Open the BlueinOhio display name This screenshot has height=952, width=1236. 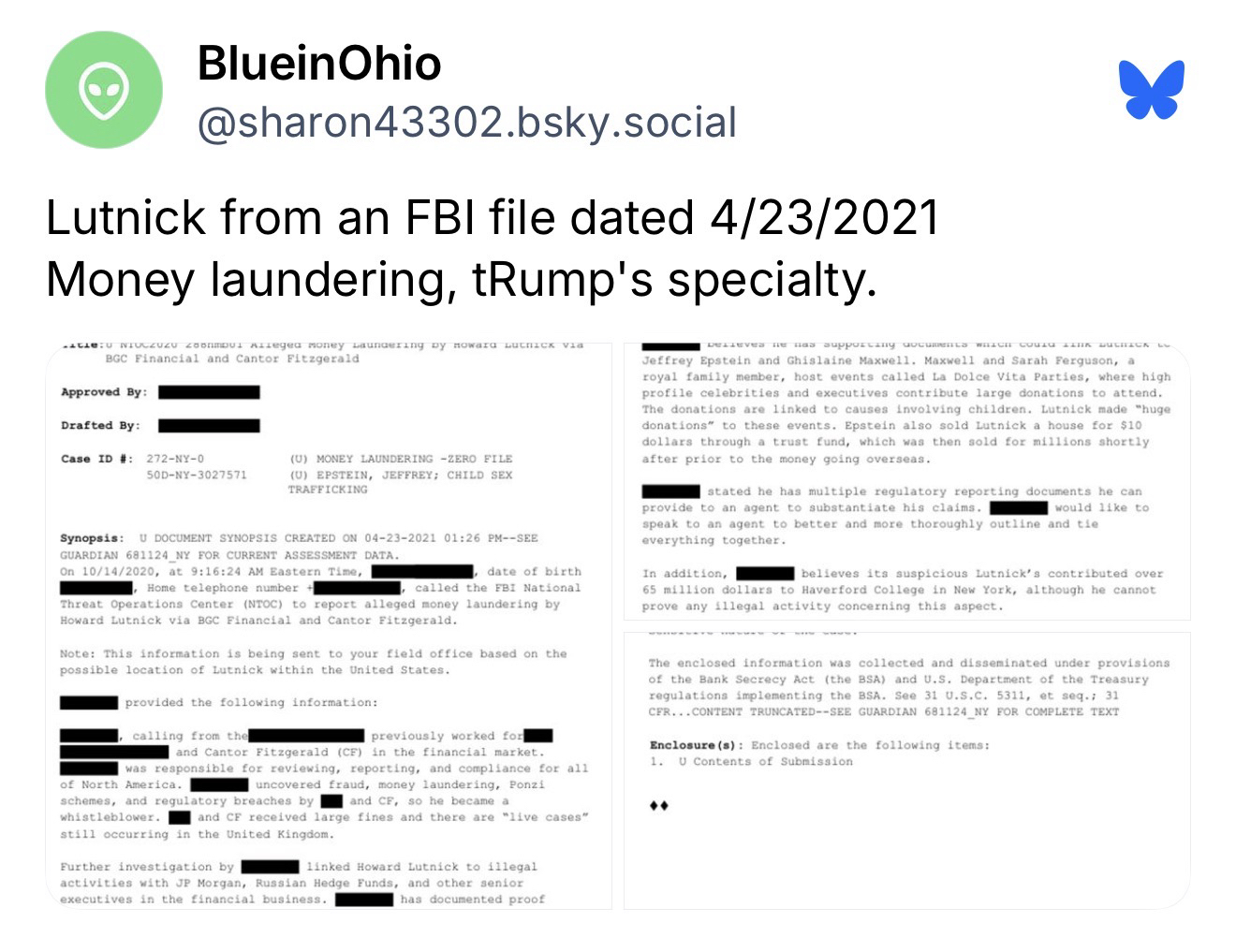pos(319,64)
